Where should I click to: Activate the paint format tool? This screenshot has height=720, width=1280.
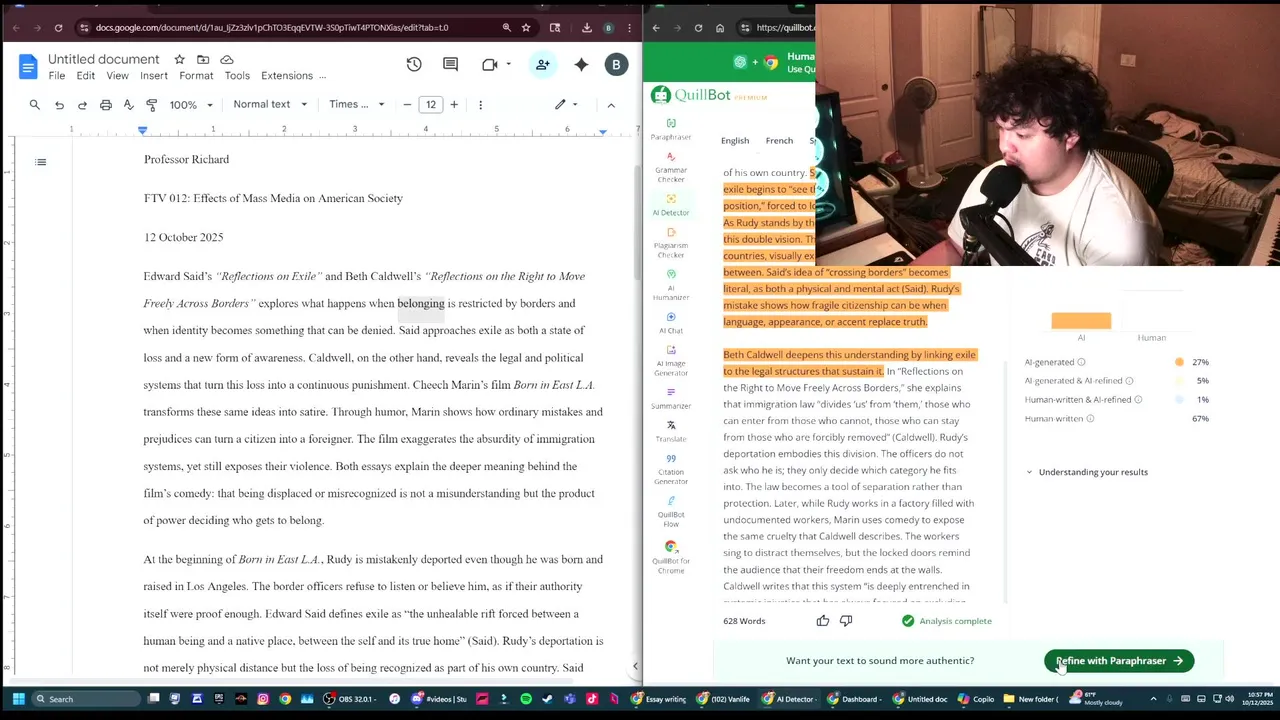tap(151, 104)
